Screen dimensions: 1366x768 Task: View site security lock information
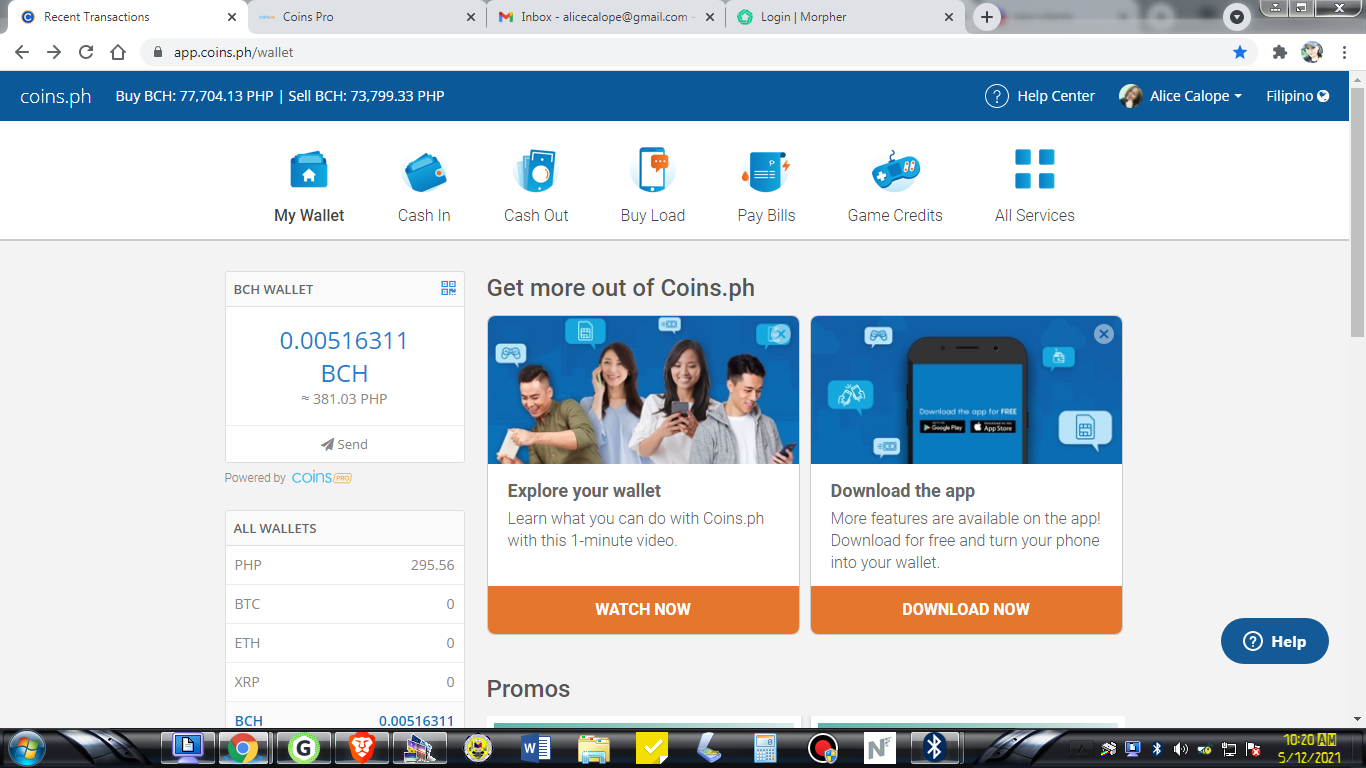[x=158, y=52]
